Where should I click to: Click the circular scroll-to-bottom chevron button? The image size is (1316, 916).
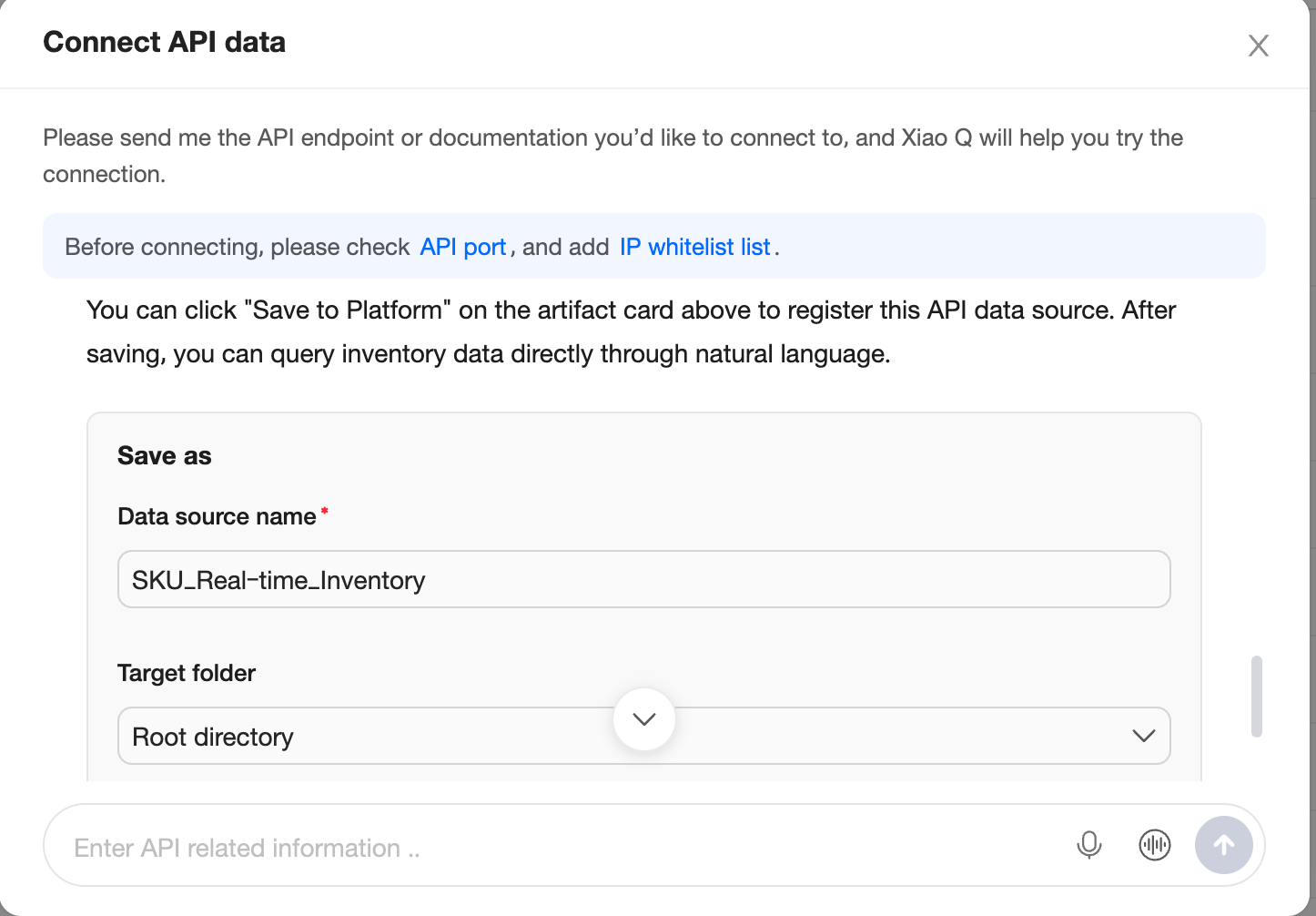[x=644, y=719]
